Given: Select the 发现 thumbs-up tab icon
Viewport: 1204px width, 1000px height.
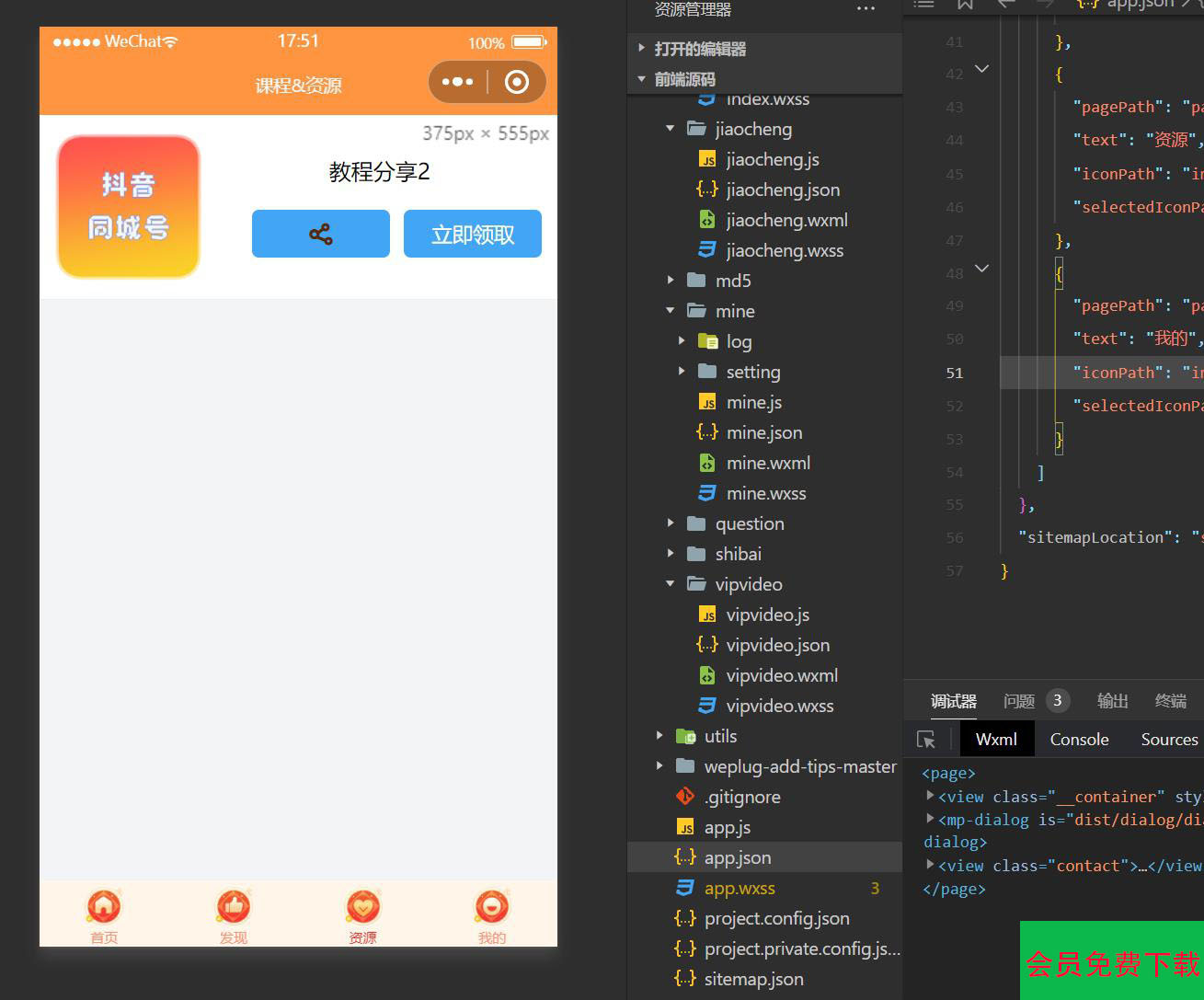Looking at the screenshot, I should point(234,906).
